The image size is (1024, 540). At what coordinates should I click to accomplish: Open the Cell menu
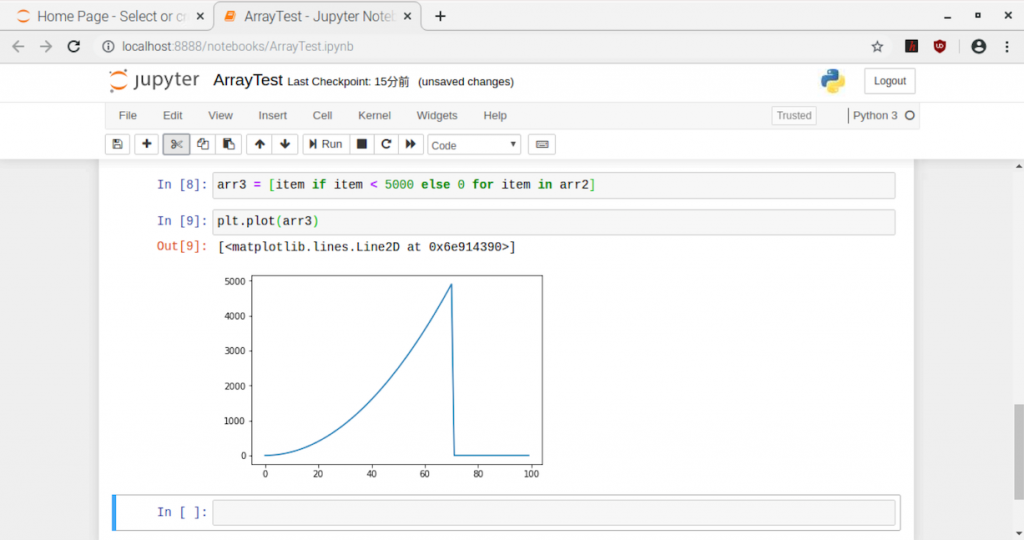(x=322, y=115)
